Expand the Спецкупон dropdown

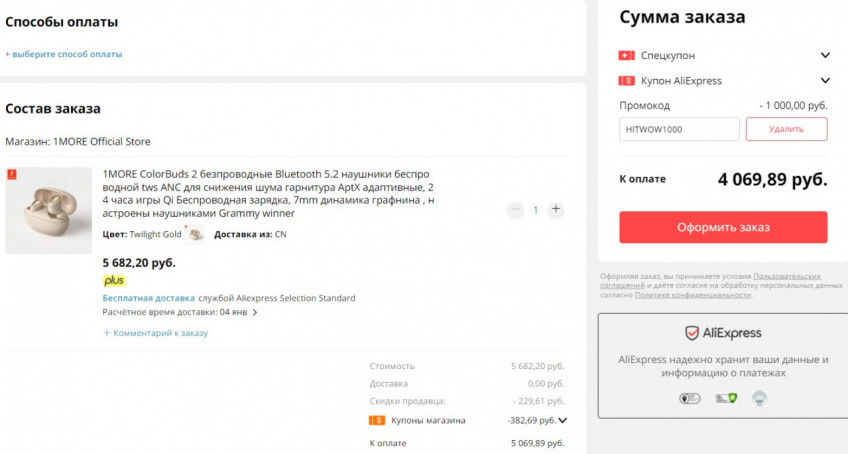[825, 56]
